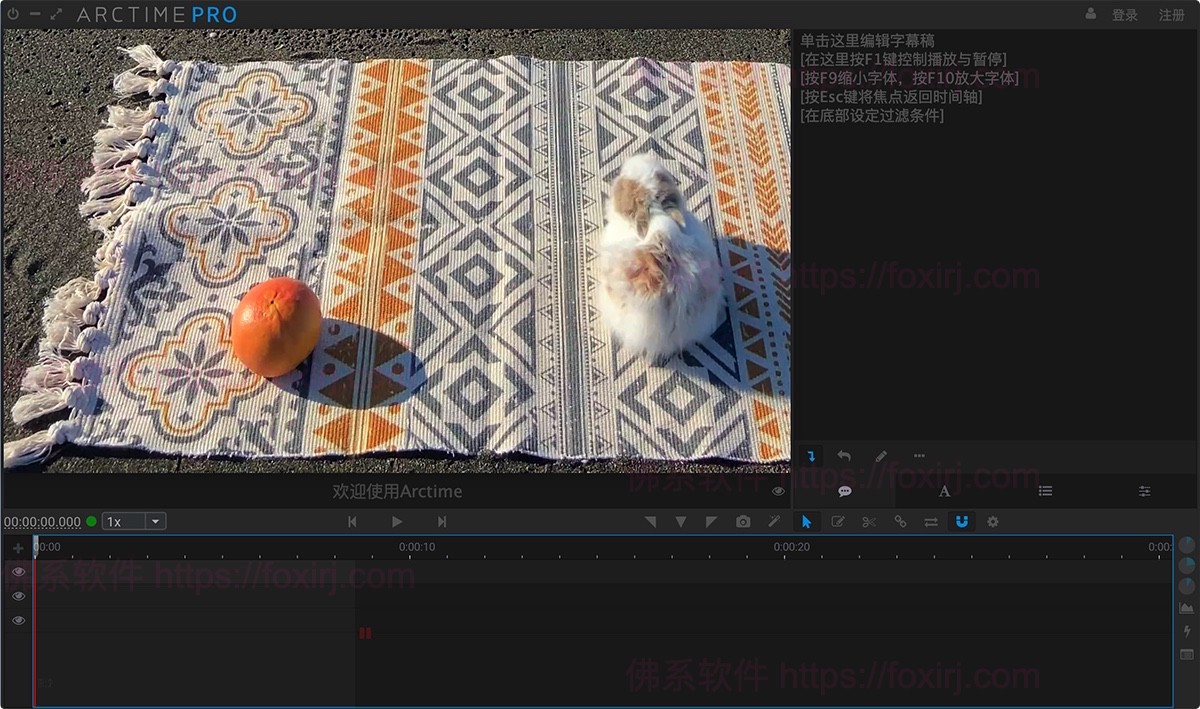Click the speech bubble subtitle icon
This screenshot has height=709, width=1200.
click(x=844, y=491)
